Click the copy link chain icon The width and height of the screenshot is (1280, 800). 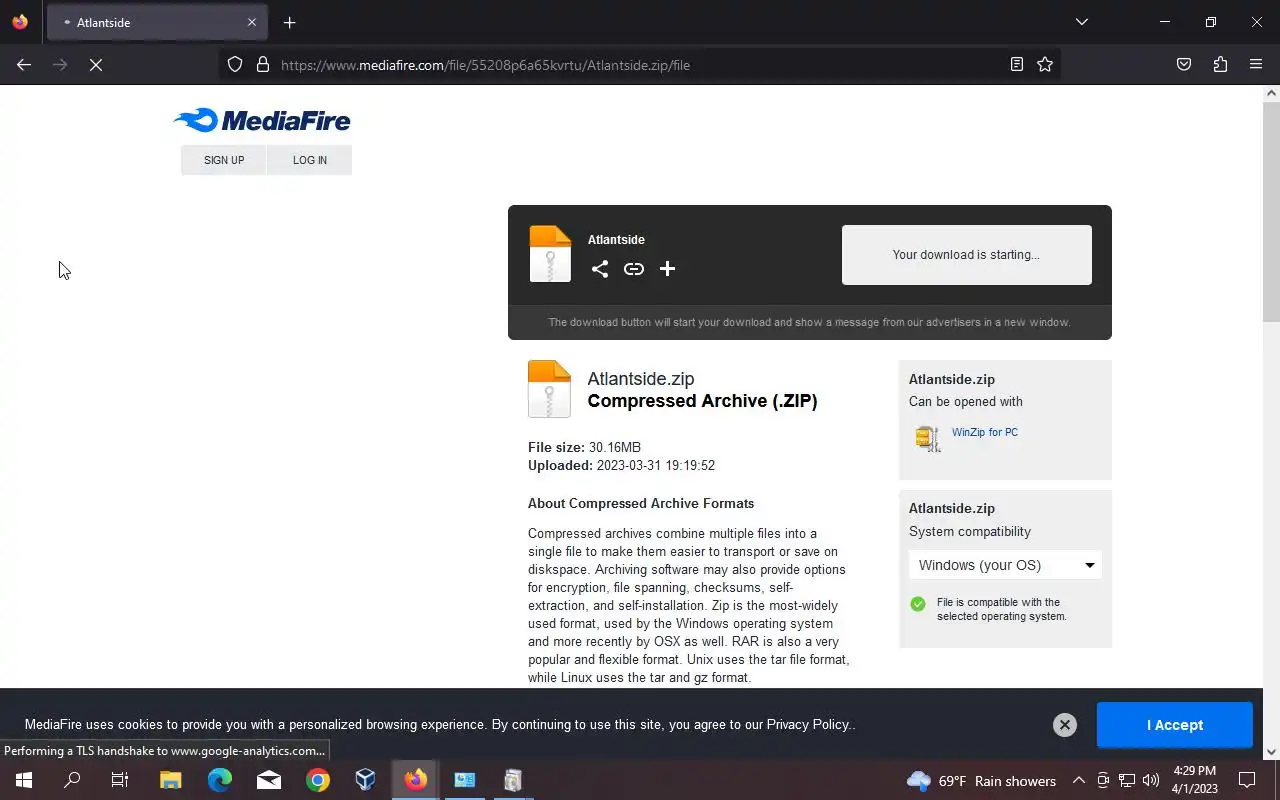634,269
